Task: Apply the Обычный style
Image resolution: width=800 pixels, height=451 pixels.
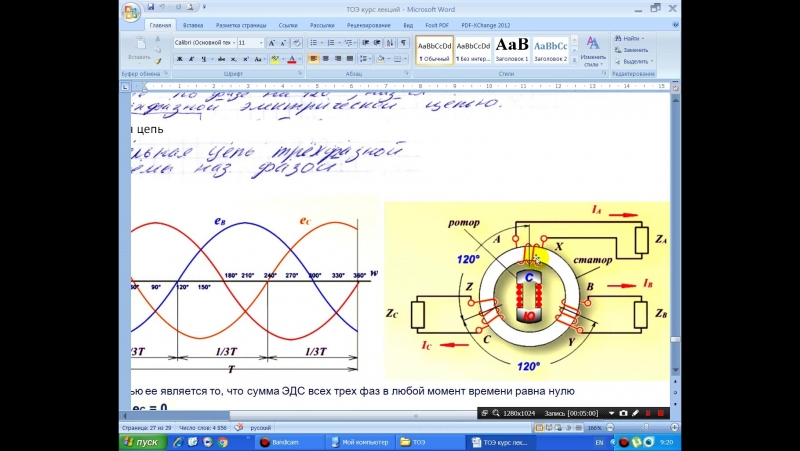Action: click(x=435, y=50)
